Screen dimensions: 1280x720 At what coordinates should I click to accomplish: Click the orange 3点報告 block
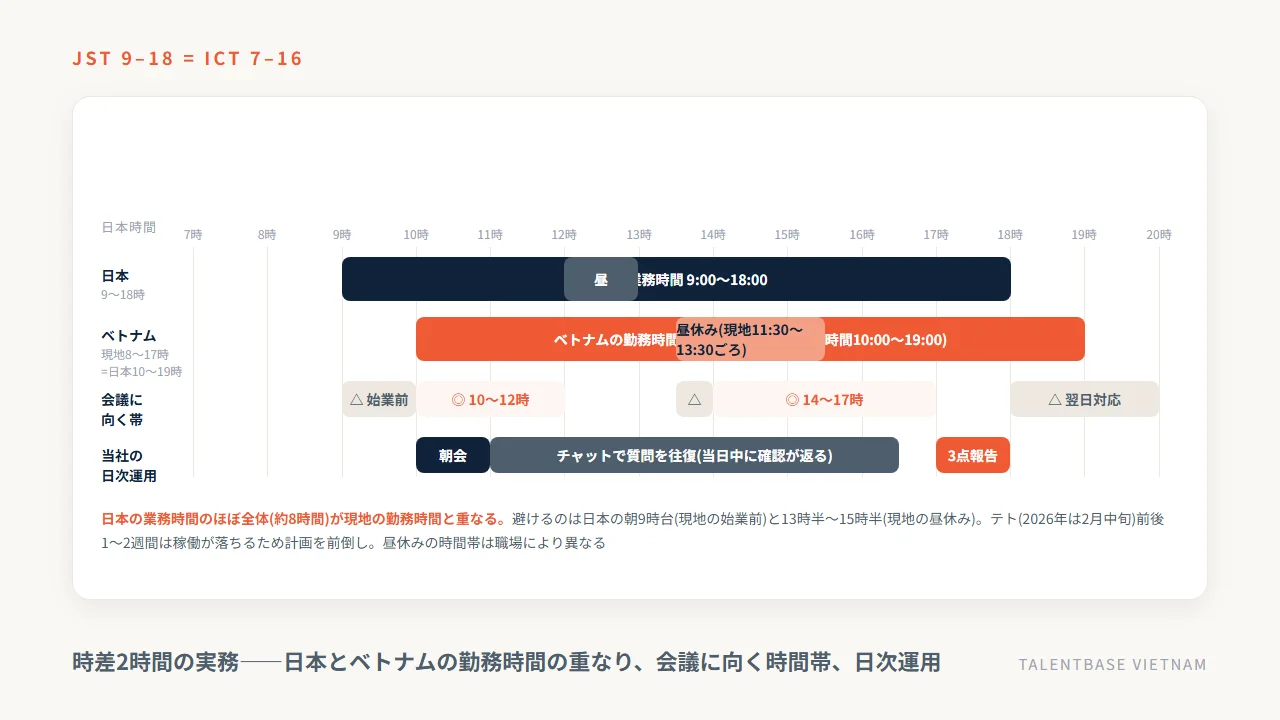tap(973, 455)
